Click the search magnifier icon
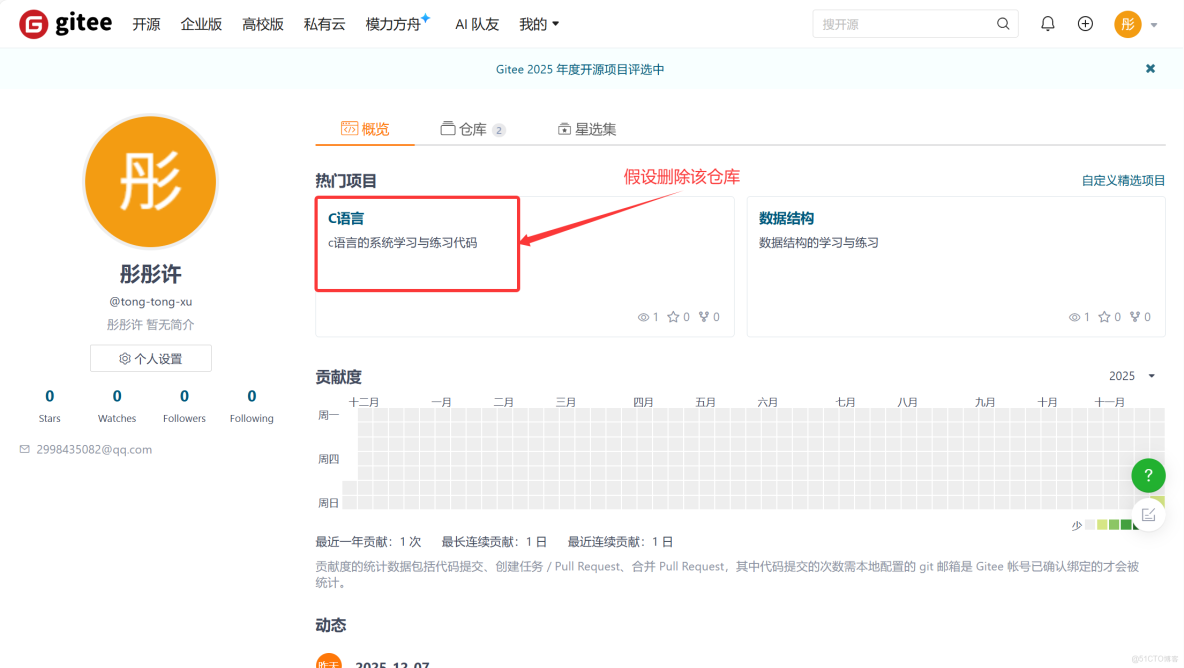The height and width of the screenshot is (668, 1184). click(x=1003, y=23)
